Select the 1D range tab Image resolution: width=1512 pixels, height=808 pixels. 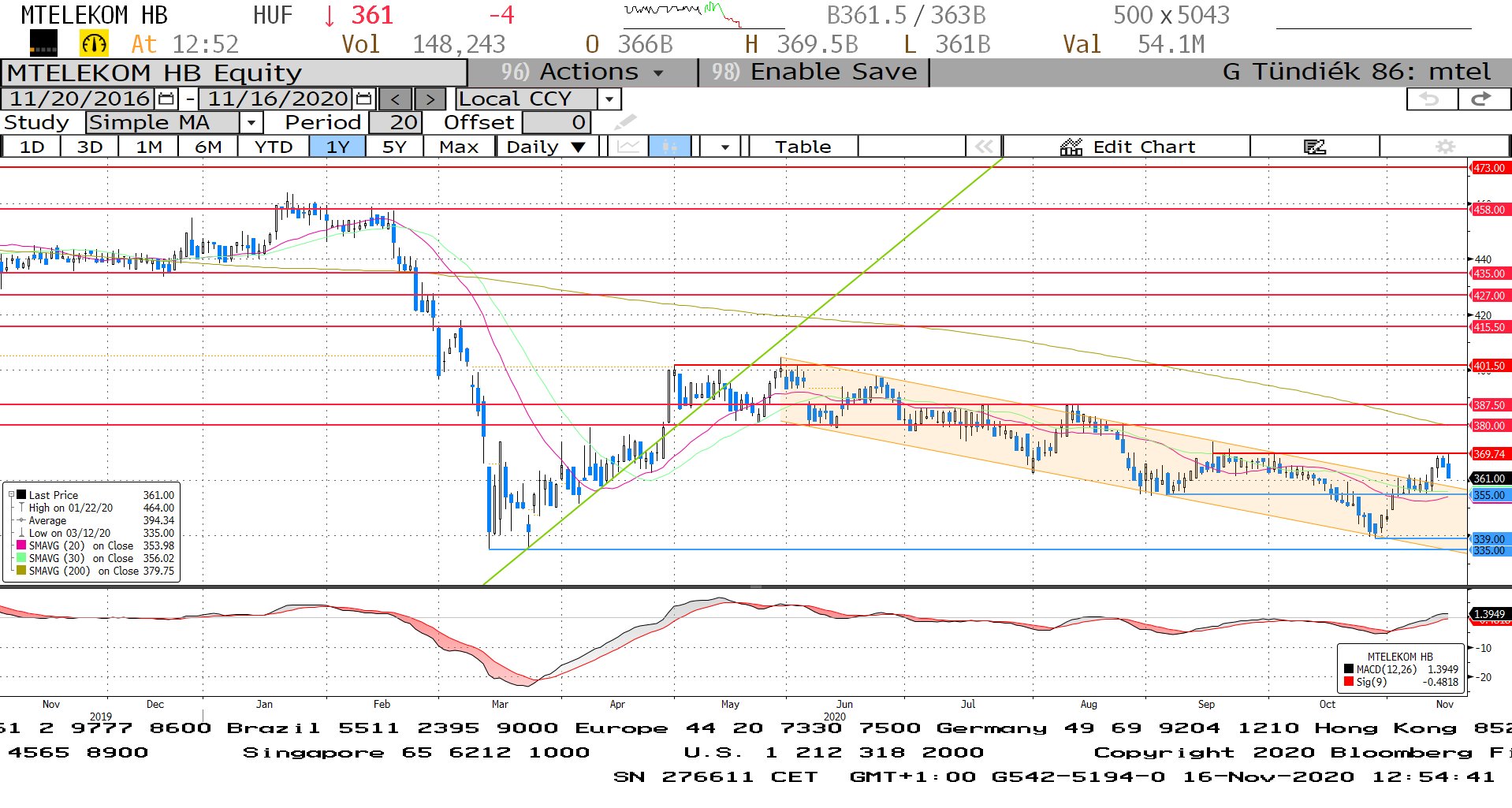coord(32,147)
